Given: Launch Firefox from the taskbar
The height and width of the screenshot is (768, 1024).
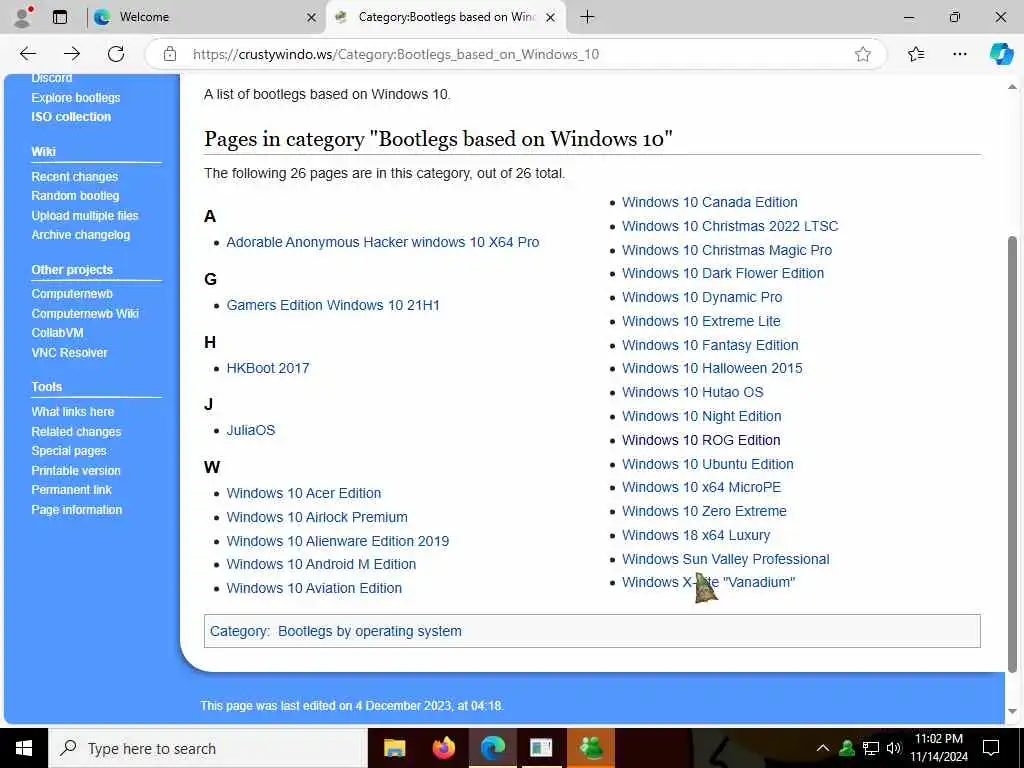Looking at the screenshot, I should (x=443, y=748).
